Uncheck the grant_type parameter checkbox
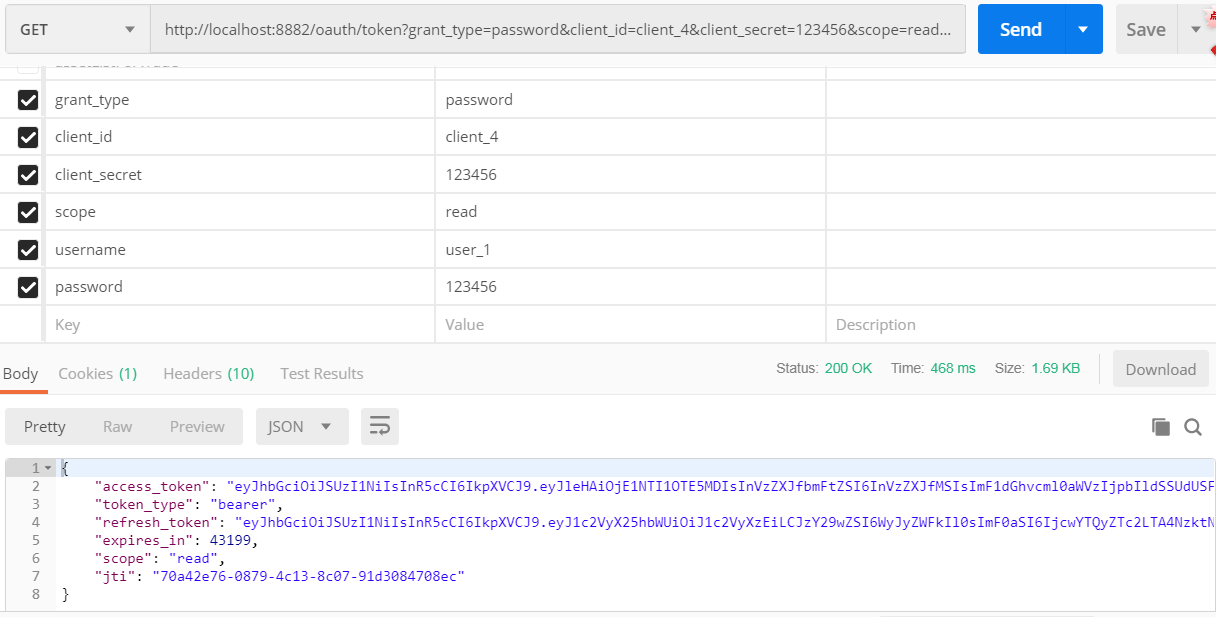Viewport: 1216px width, 617px height. 28,100
